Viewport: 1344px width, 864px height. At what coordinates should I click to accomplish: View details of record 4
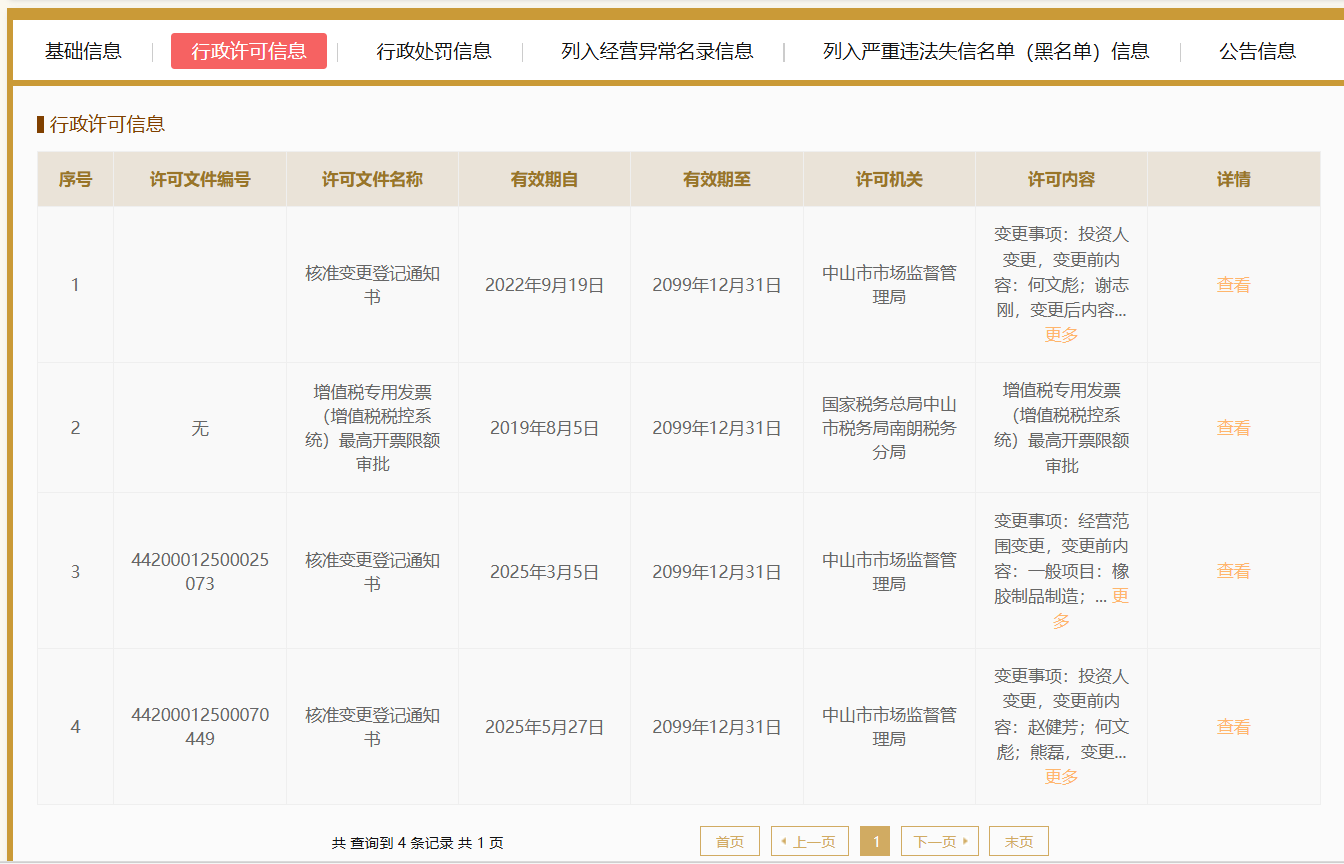point(1233,727)
